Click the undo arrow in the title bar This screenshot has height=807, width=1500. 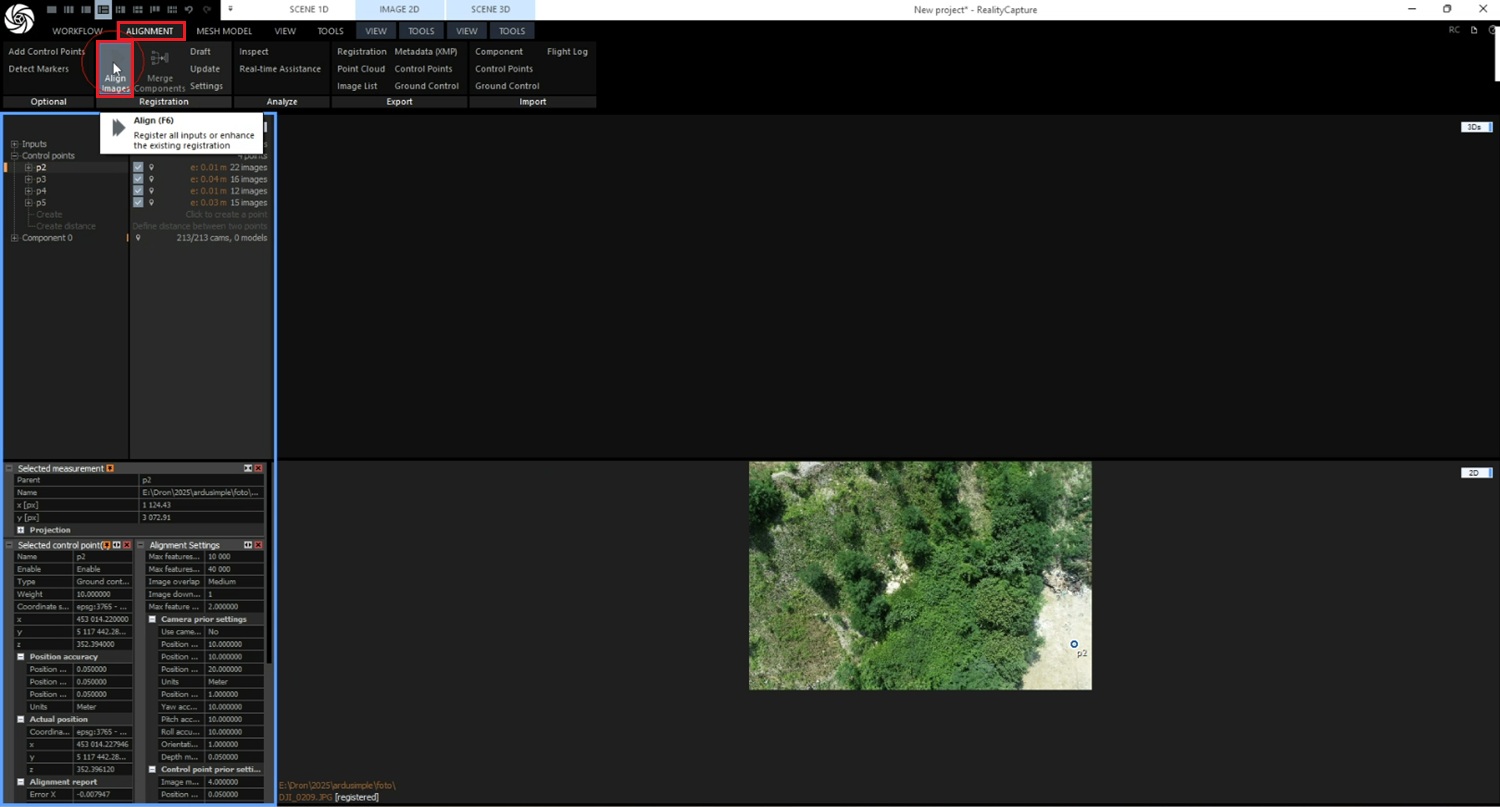click(x=189, y=9)
